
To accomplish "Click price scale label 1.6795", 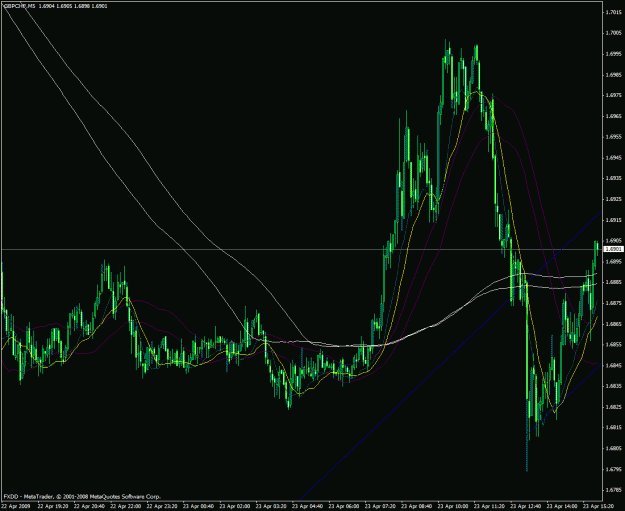I will click(x=613, y=470).
